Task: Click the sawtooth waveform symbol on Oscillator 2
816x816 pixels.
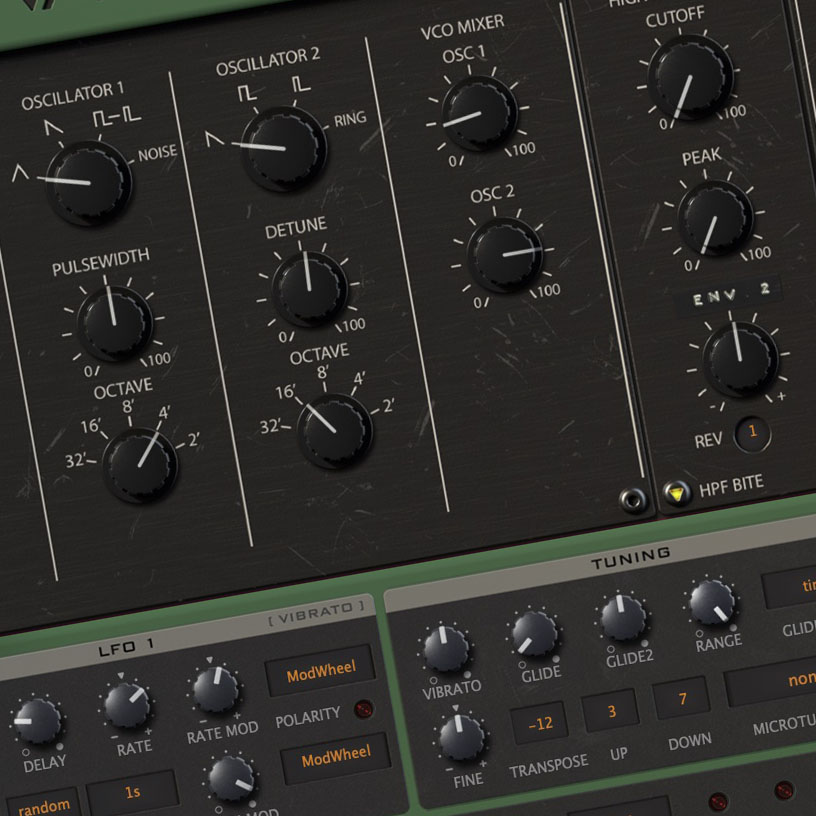Action: point(214,138)
